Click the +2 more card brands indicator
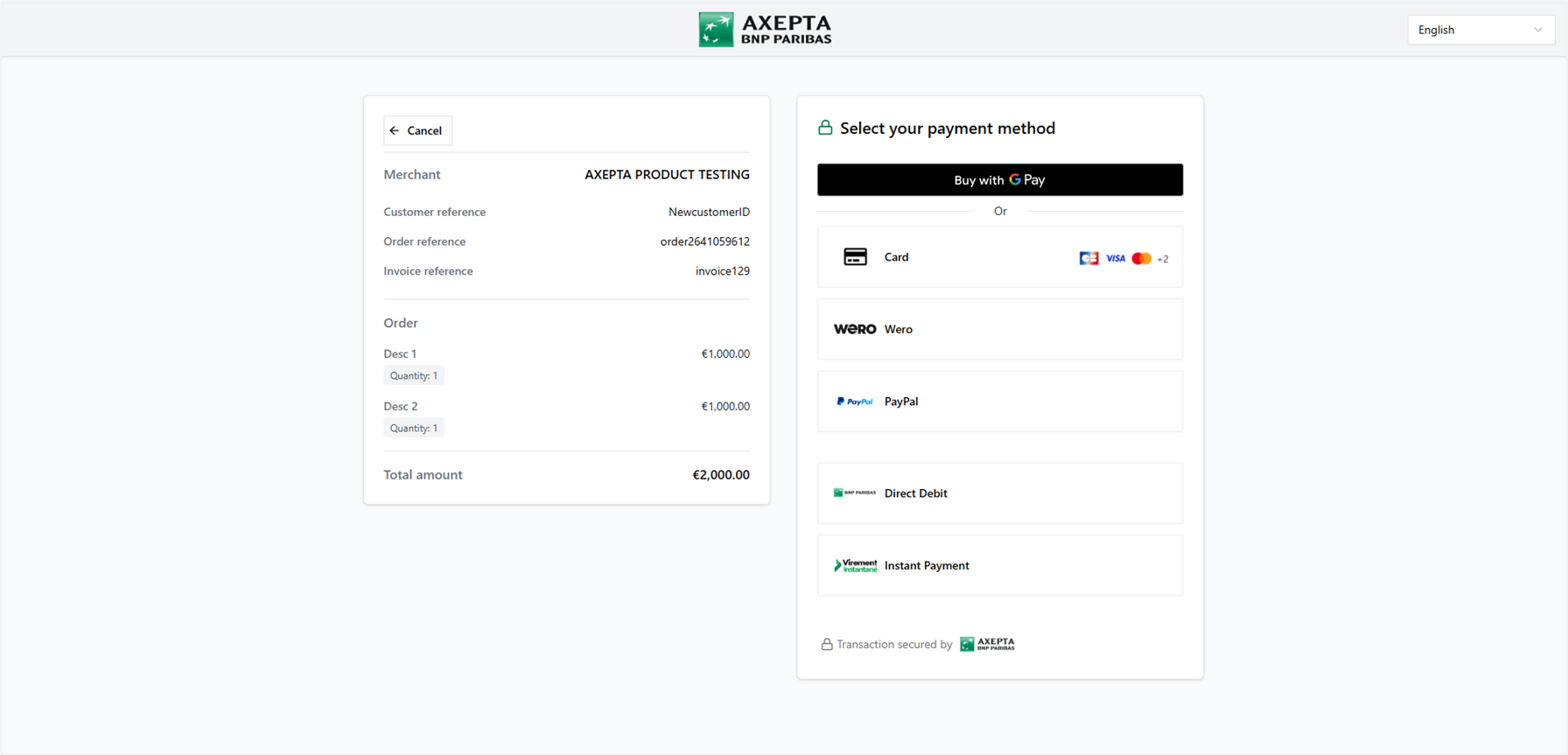This screenshot has height=755, width=1568. [1163, 259]
